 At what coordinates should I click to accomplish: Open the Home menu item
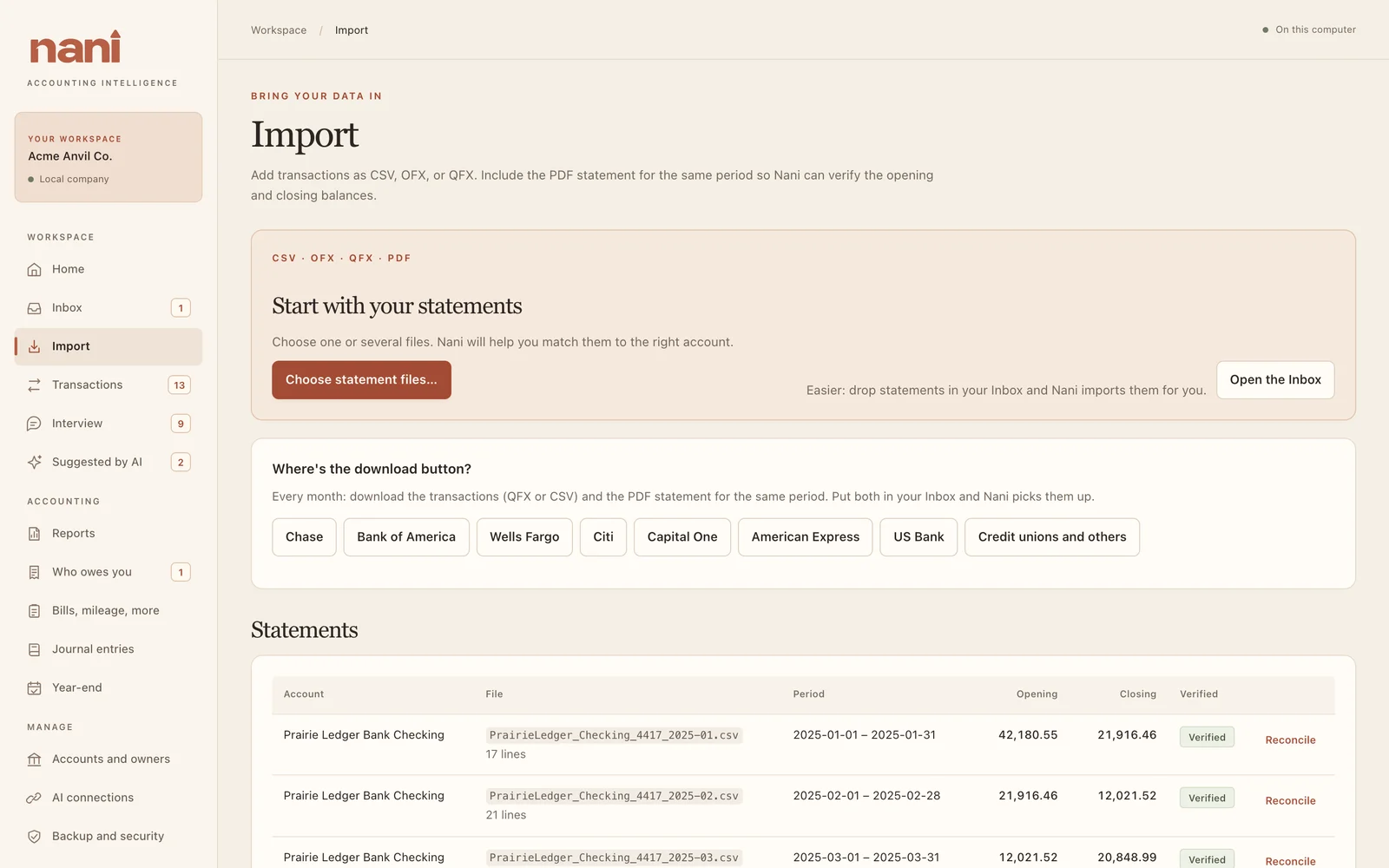[109, 269]
